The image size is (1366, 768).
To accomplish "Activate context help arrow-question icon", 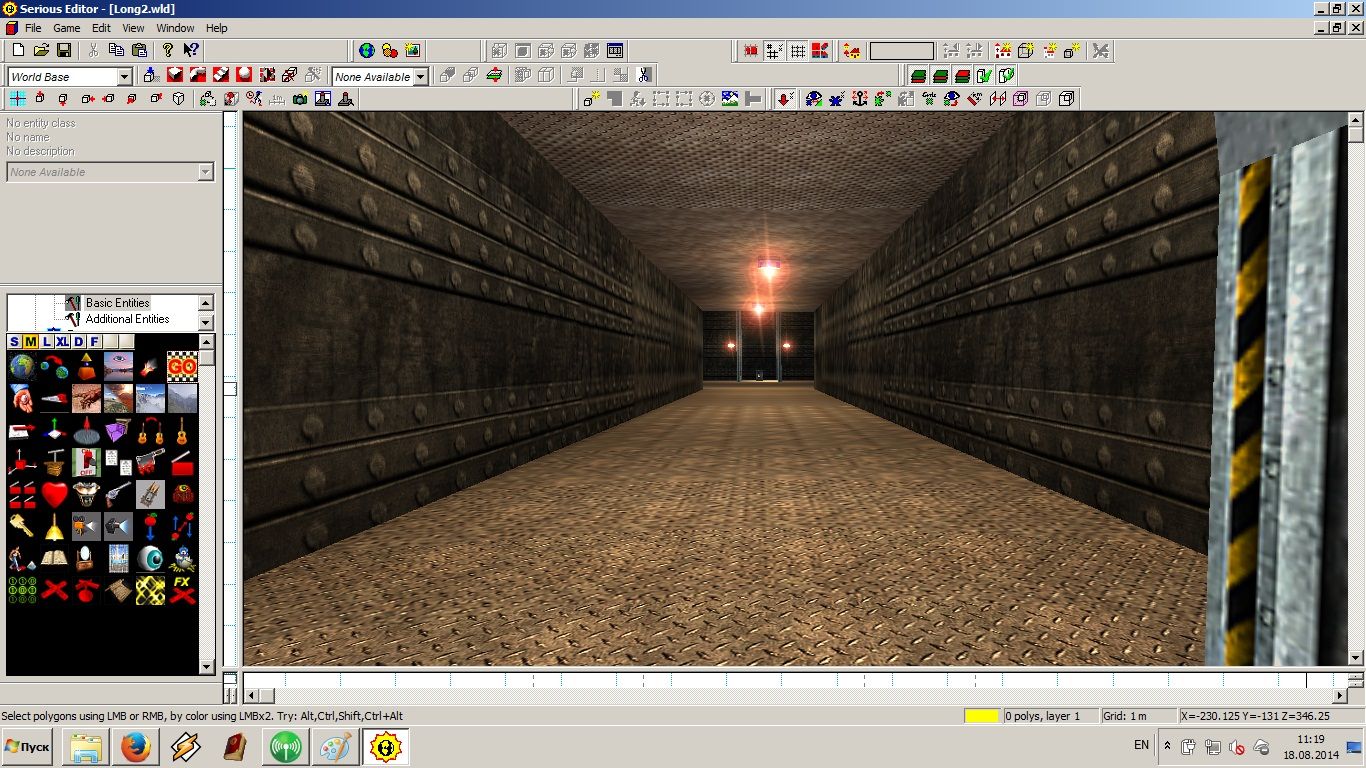I will pos(190,50).
